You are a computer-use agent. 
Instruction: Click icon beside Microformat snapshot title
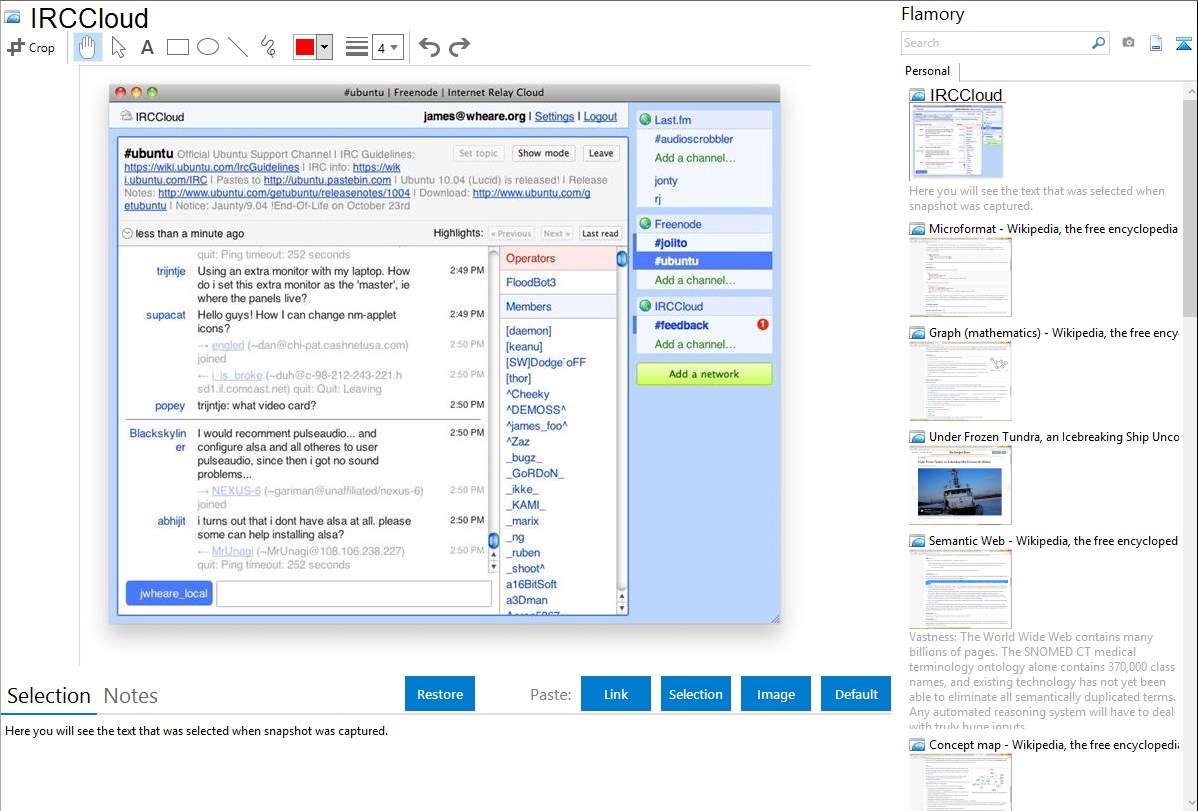coord(917,229)
